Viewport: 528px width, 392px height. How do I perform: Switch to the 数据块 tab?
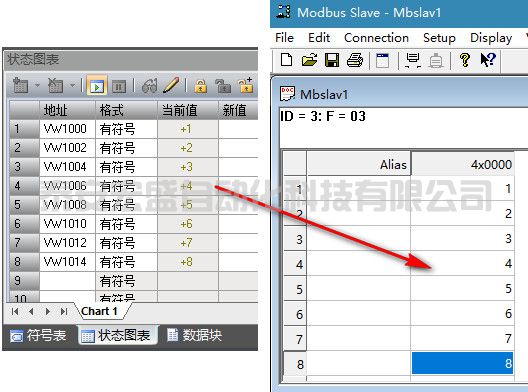click(194, 335)
